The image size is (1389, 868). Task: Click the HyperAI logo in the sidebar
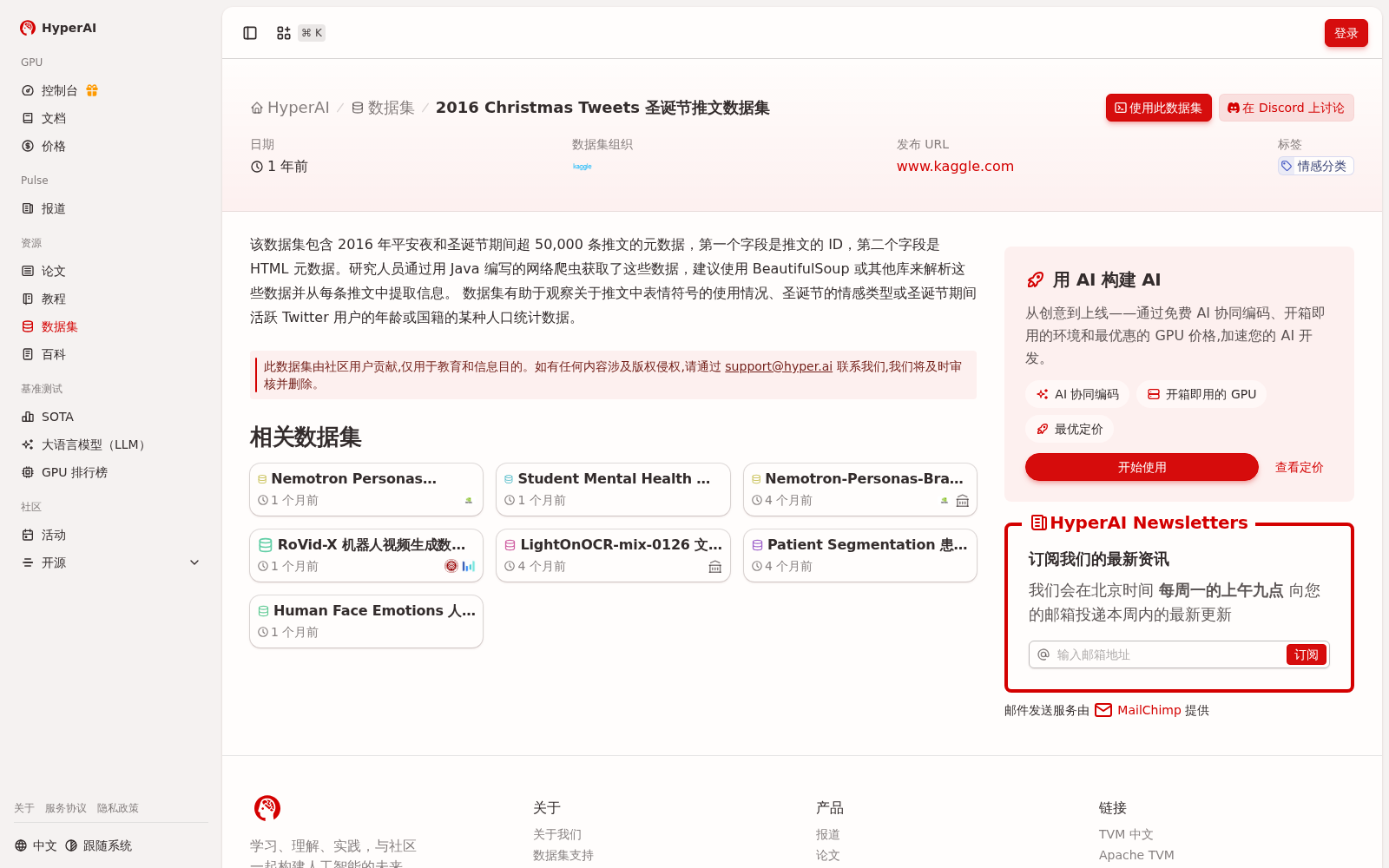[58, 28]
